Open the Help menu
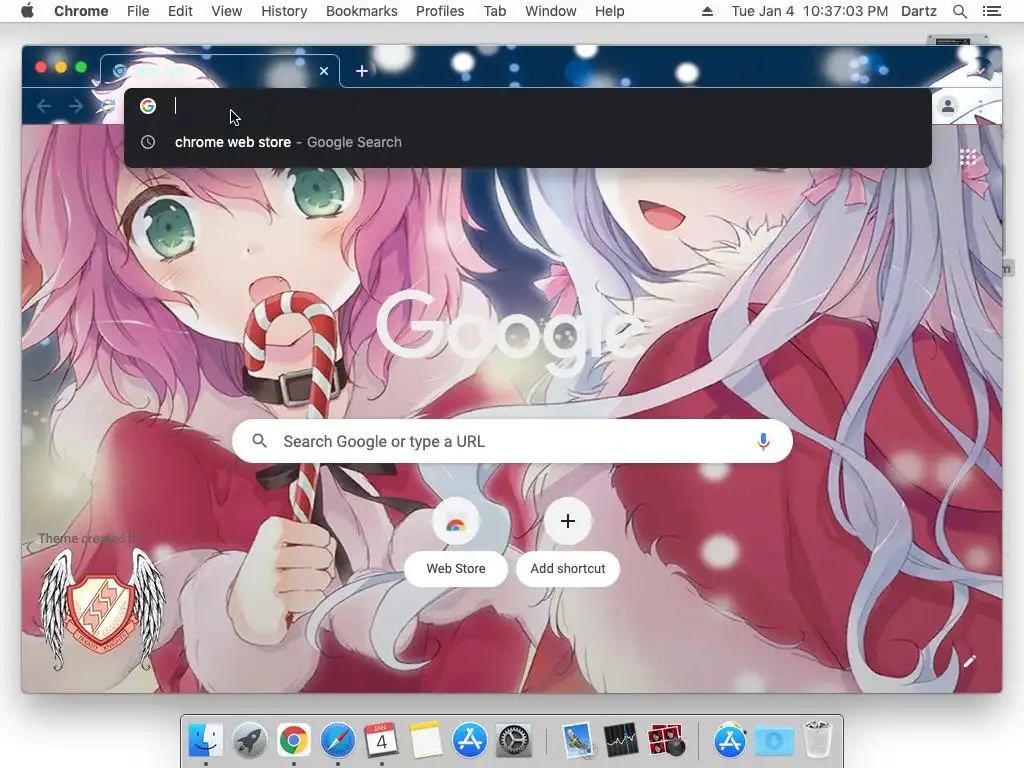The width and height of the screenshot is (1024, 768). click(x=609, y=11)
